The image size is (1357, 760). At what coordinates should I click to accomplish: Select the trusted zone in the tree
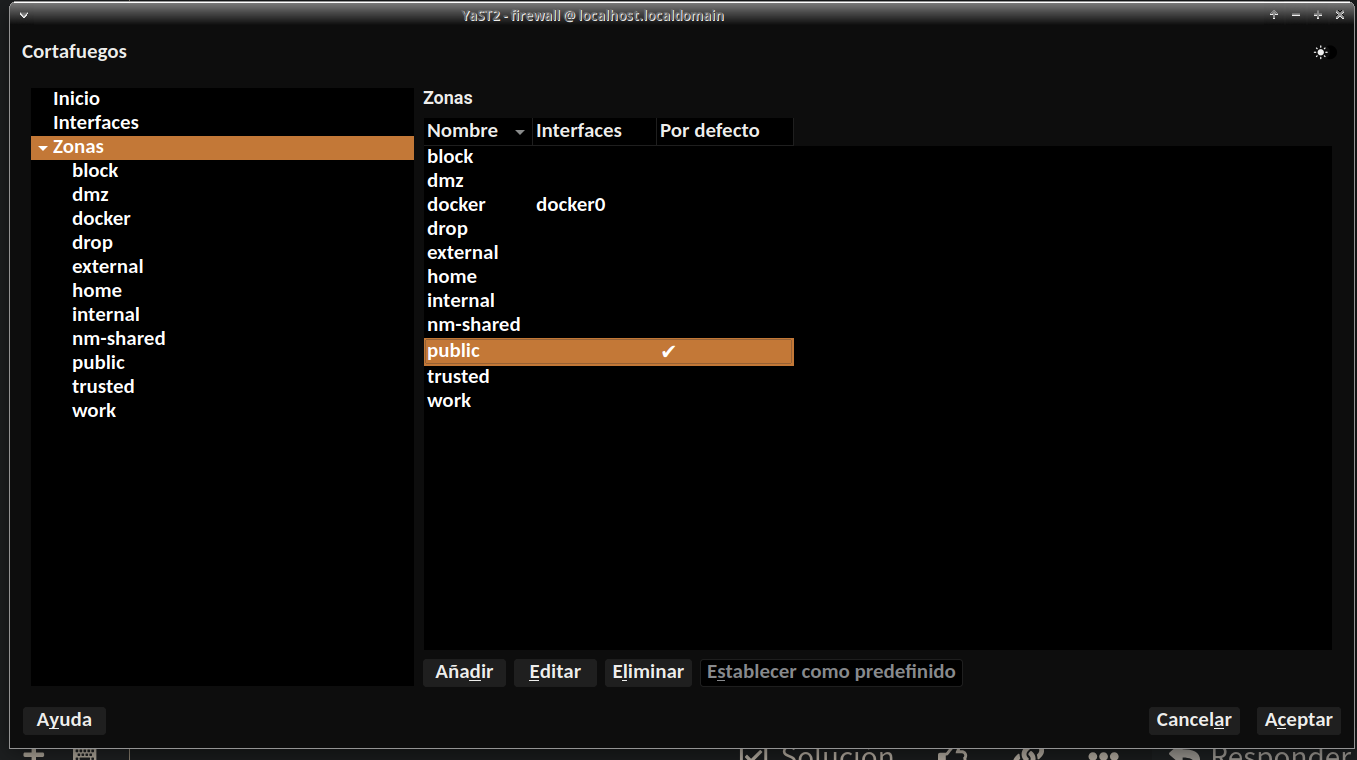103,387
